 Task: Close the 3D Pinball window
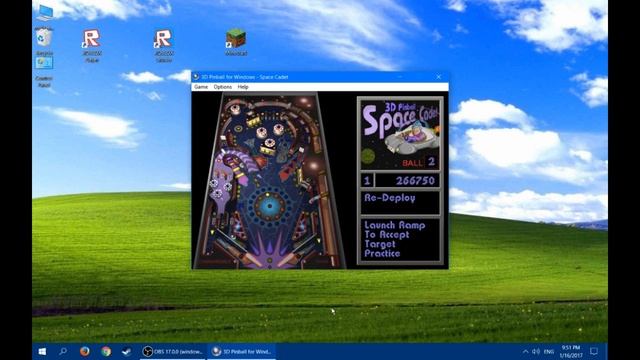(x=438, y=77)
